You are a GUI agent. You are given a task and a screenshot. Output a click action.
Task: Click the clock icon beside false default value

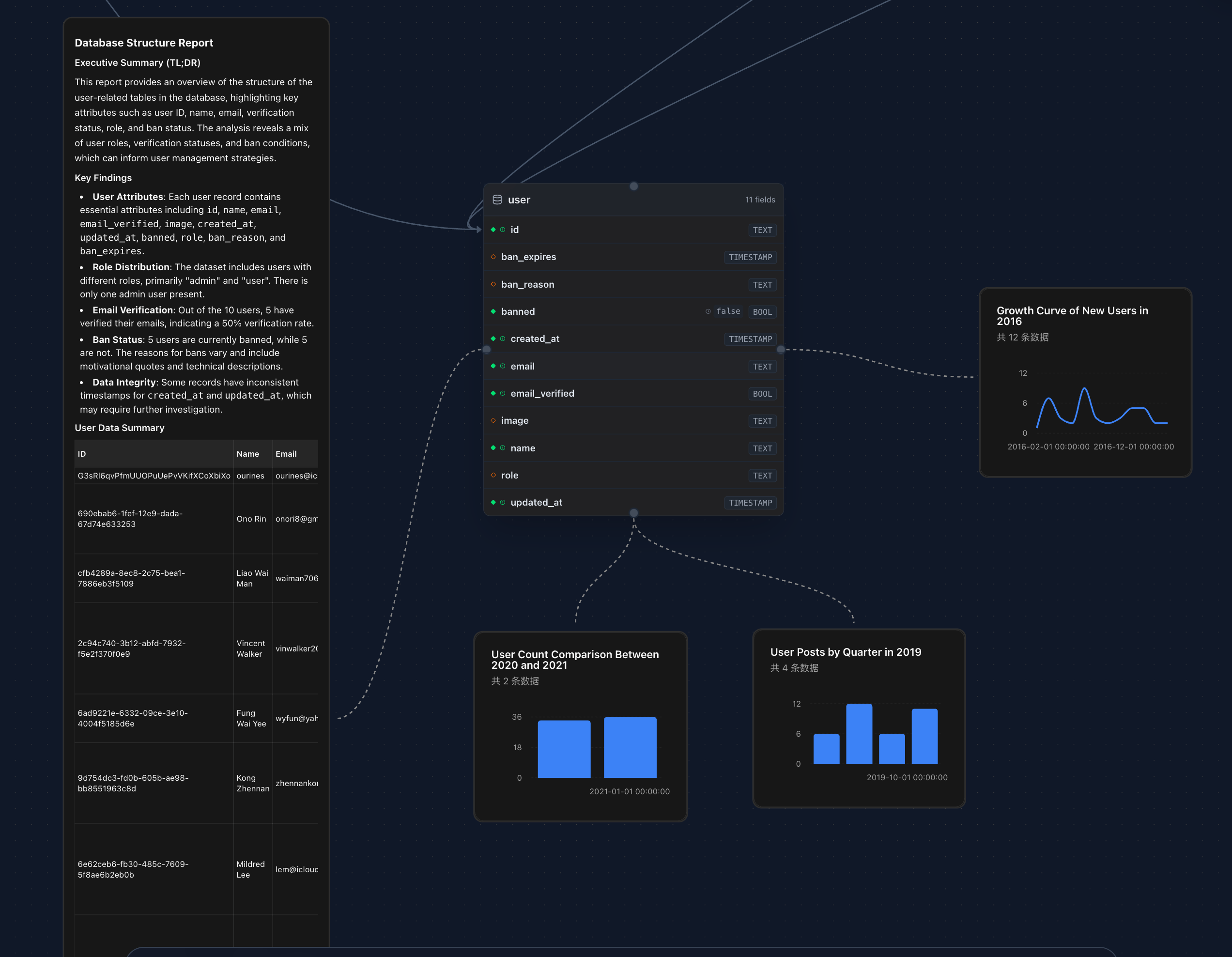(x=708, y=311)
